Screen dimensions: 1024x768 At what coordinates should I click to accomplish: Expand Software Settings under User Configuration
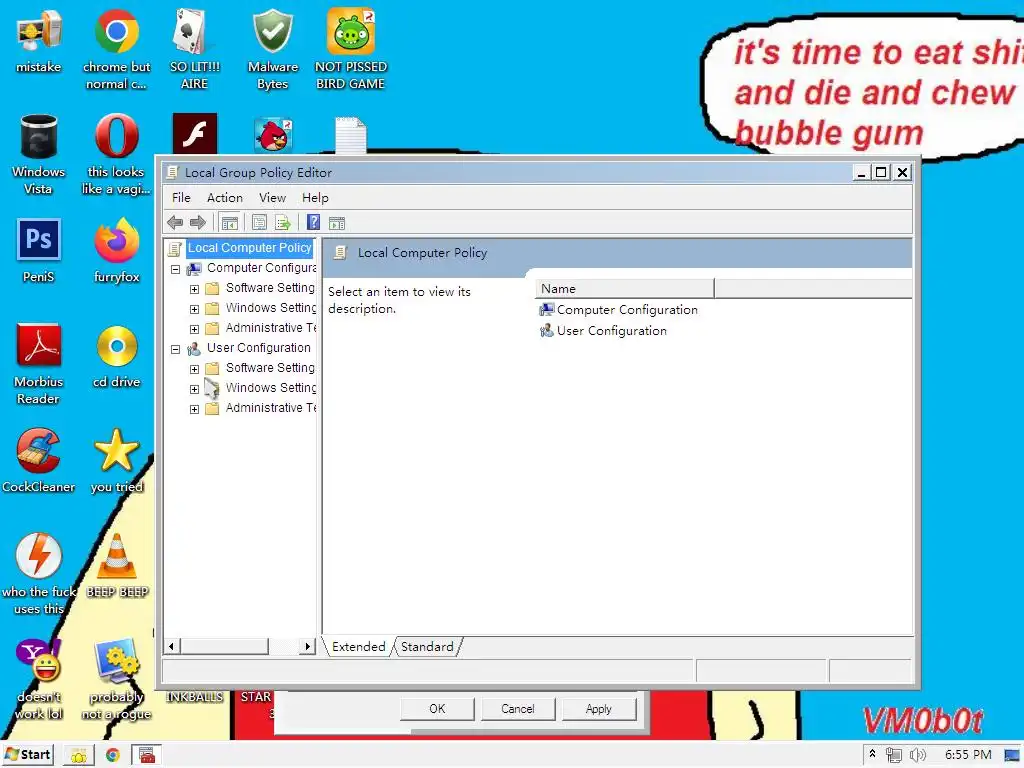pos(194,369)
